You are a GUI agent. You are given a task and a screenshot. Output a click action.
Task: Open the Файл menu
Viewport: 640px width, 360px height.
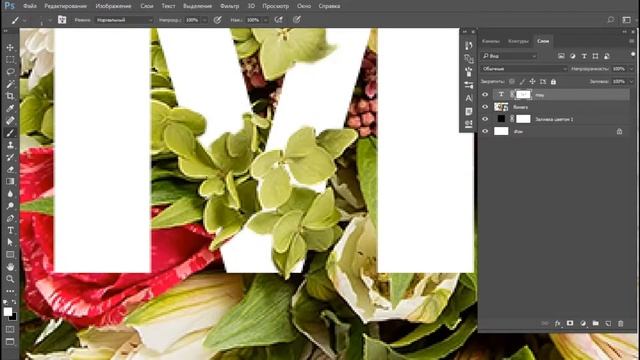(30, 6)
